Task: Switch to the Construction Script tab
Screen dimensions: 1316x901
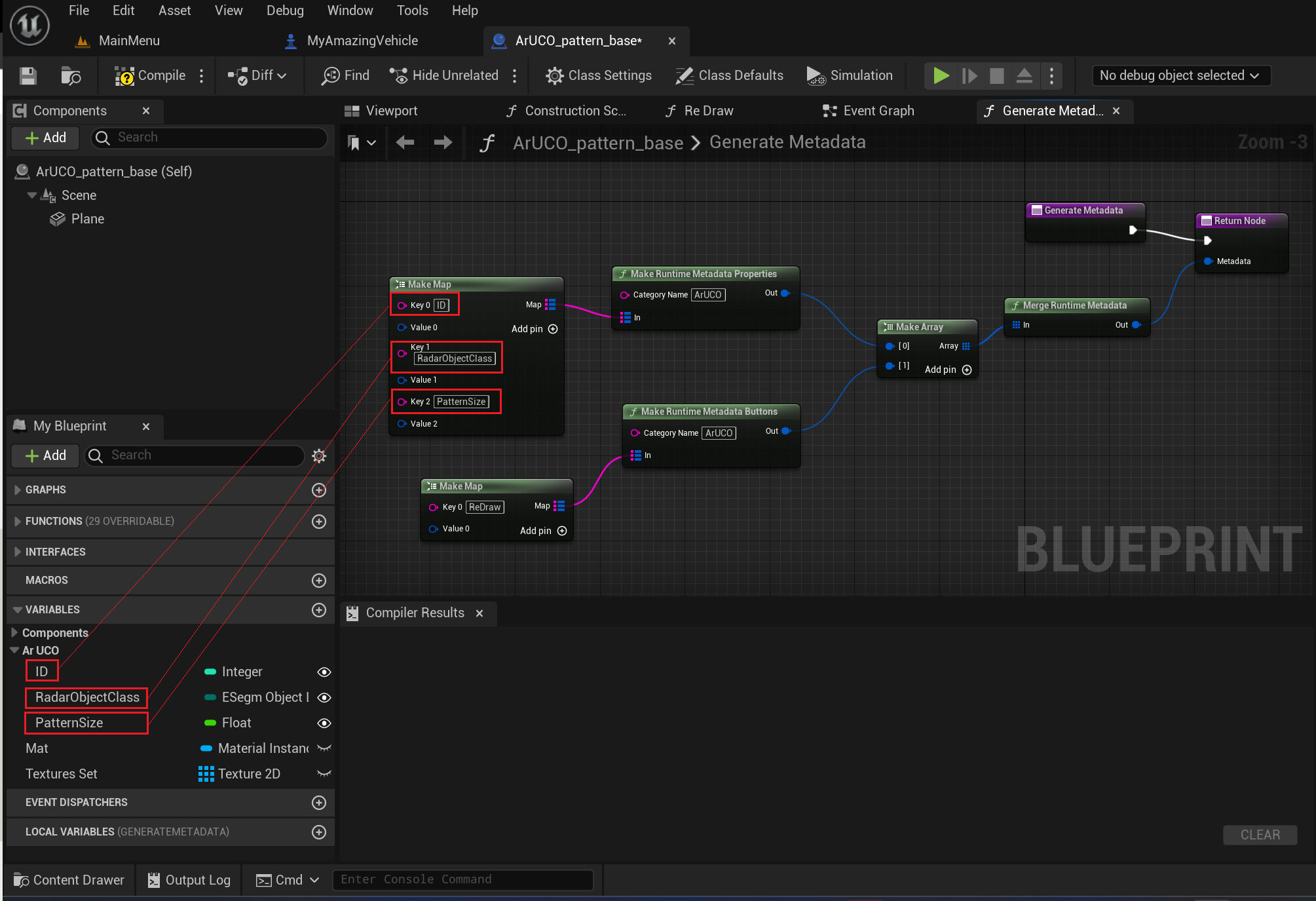Action: (566, 111)
